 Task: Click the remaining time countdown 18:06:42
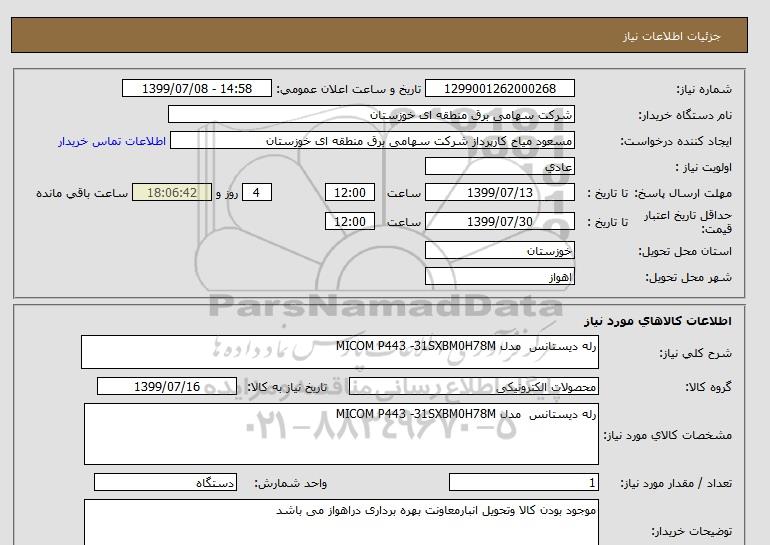(x=171, y=193)
